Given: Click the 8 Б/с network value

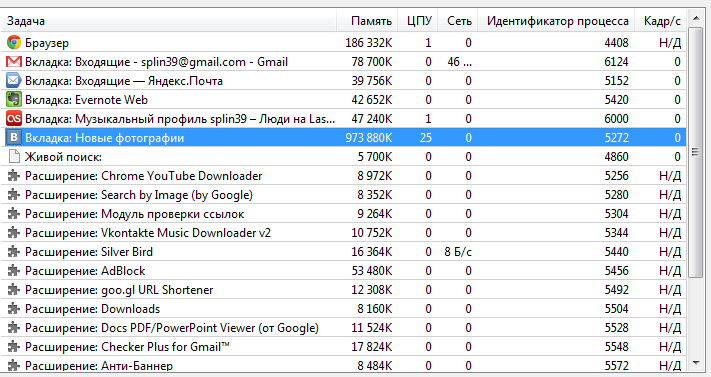Looking at the screenshot, I should point(458,252).
